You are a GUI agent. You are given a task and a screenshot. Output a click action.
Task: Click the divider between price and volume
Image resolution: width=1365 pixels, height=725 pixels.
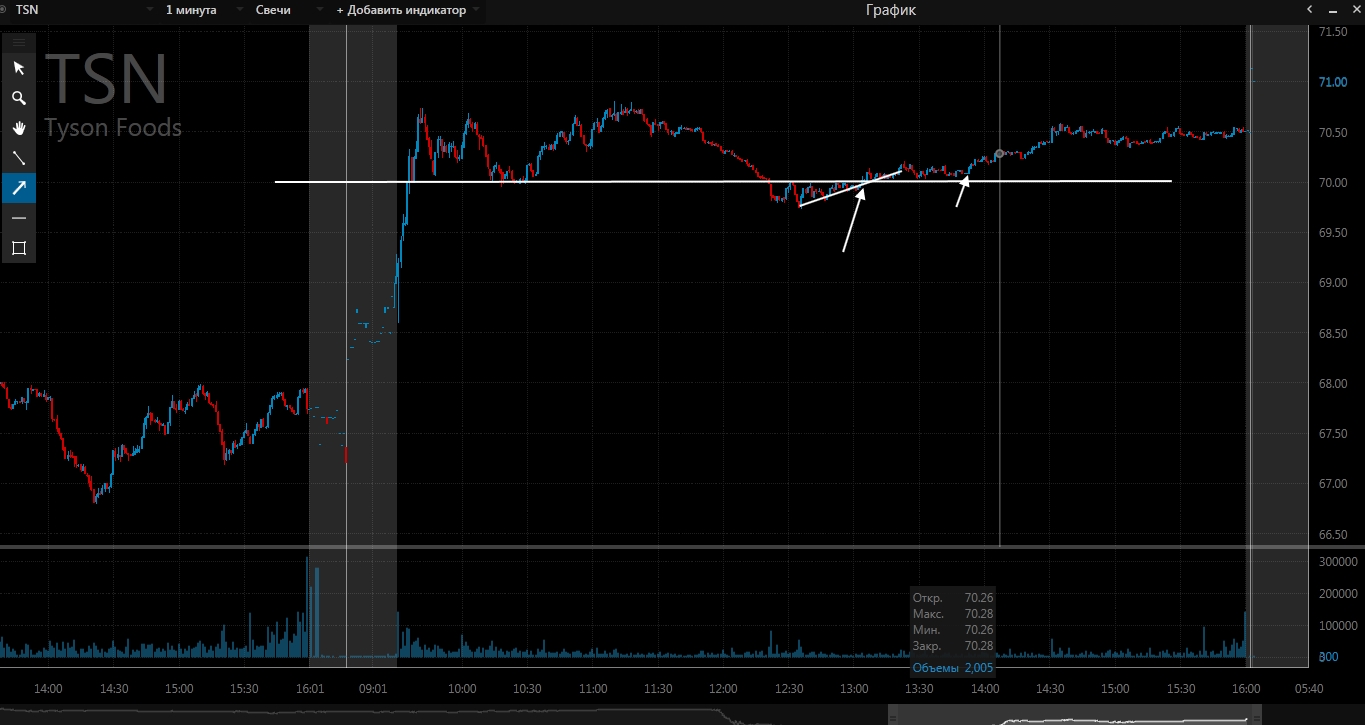point(682,547)
